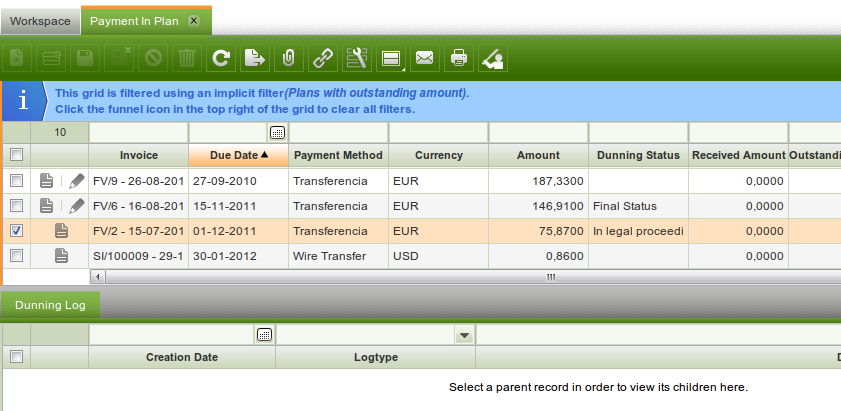841x411 pixels.
Task: Select the invoice cell 'SI/100009 - 29-1'
Action: tap(138, 256)
